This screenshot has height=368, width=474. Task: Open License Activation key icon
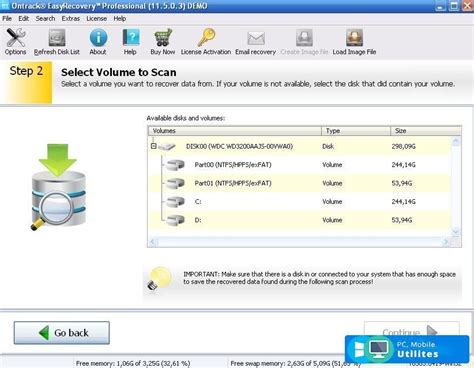(206, 37)
